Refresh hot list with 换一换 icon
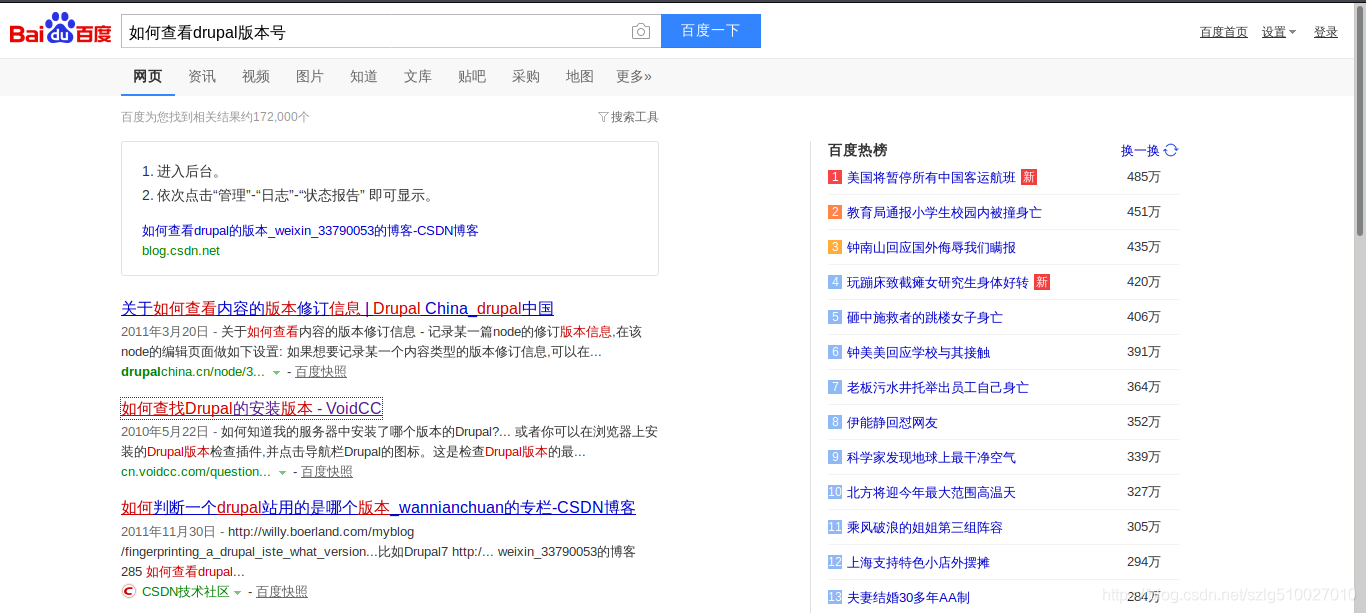Screen dimensions: 1366x613 tap(1171, 150)
